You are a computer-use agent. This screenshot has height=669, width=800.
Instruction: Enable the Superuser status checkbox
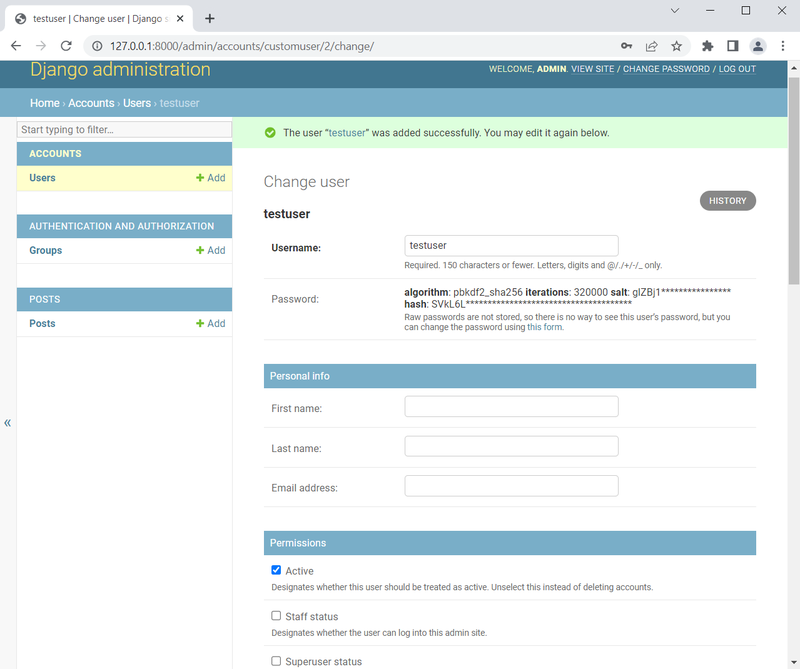[x=276, y=661]
